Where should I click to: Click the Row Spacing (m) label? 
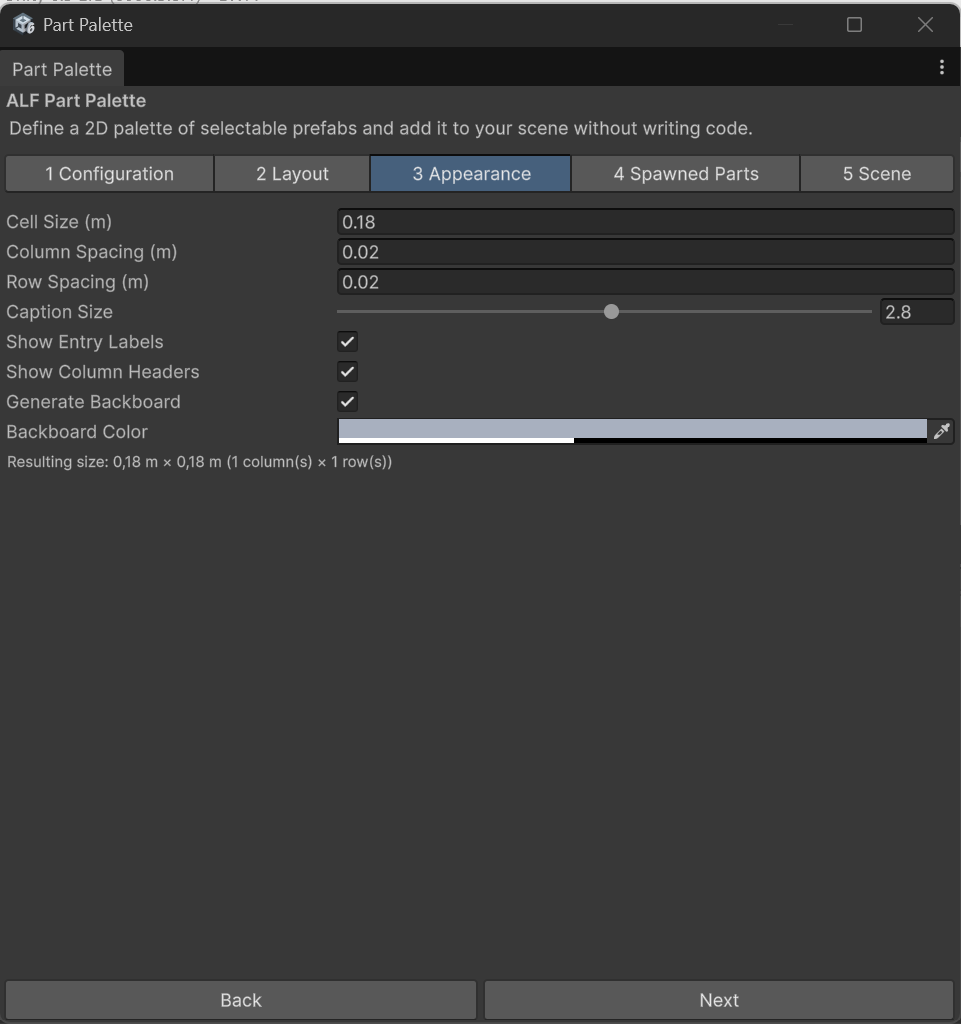(x=78, y=282)
